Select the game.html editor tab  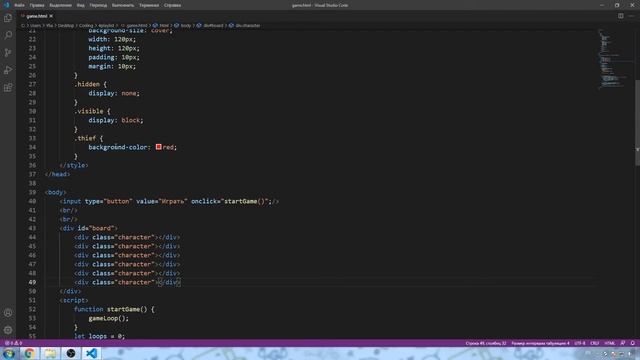[37, 16]
